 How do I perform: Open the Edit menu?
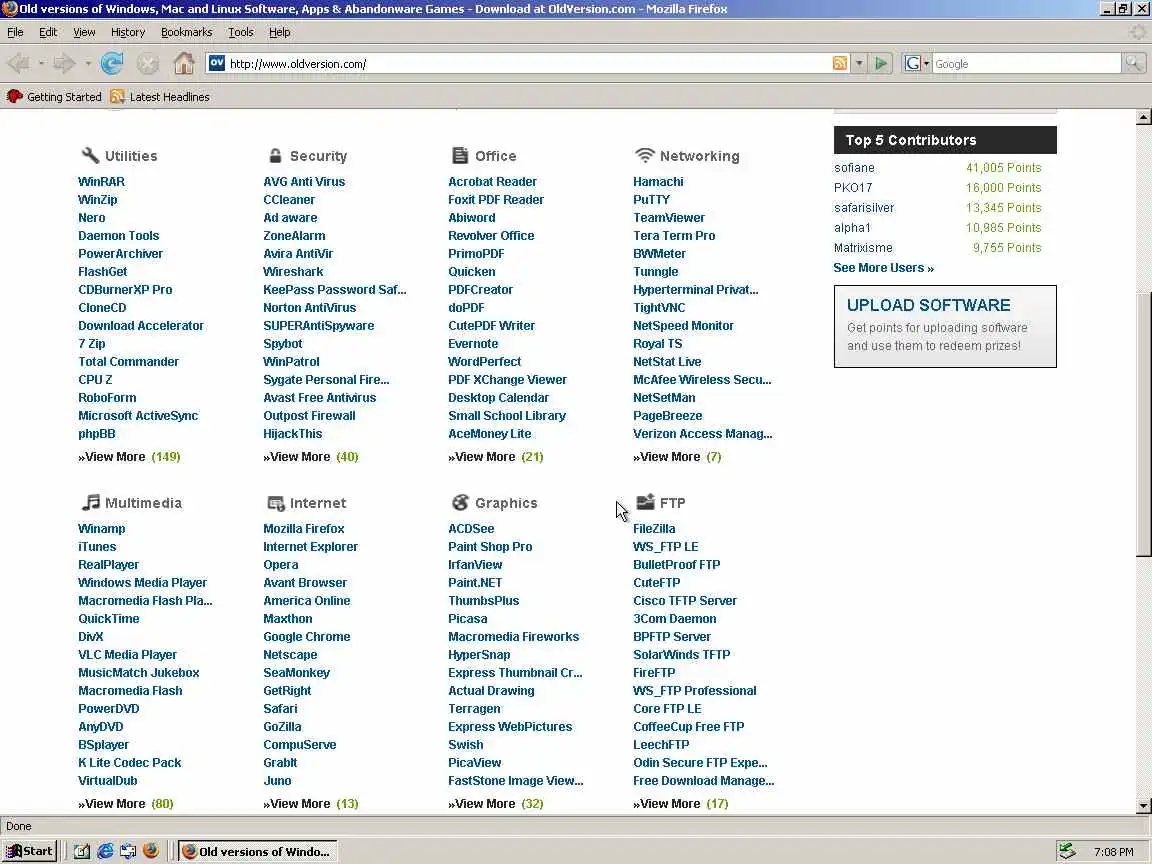48,32
